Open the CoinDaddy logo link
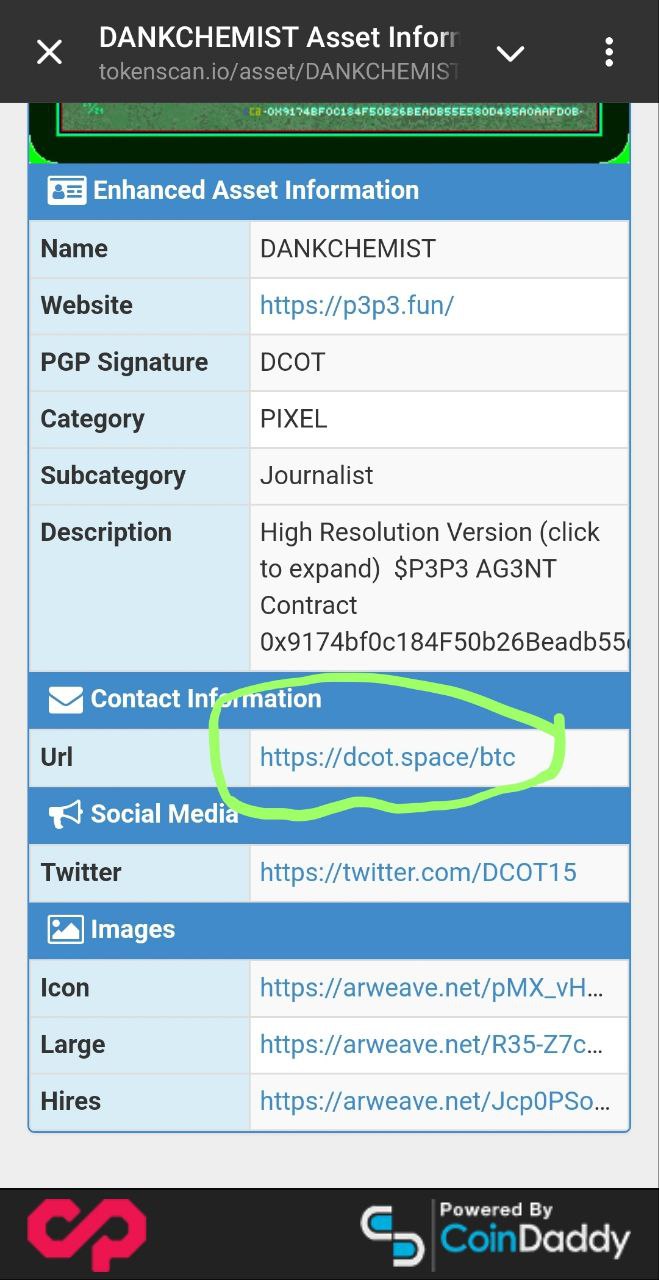The width and height of the screenshot is (659, 1280). (496, 1234)
